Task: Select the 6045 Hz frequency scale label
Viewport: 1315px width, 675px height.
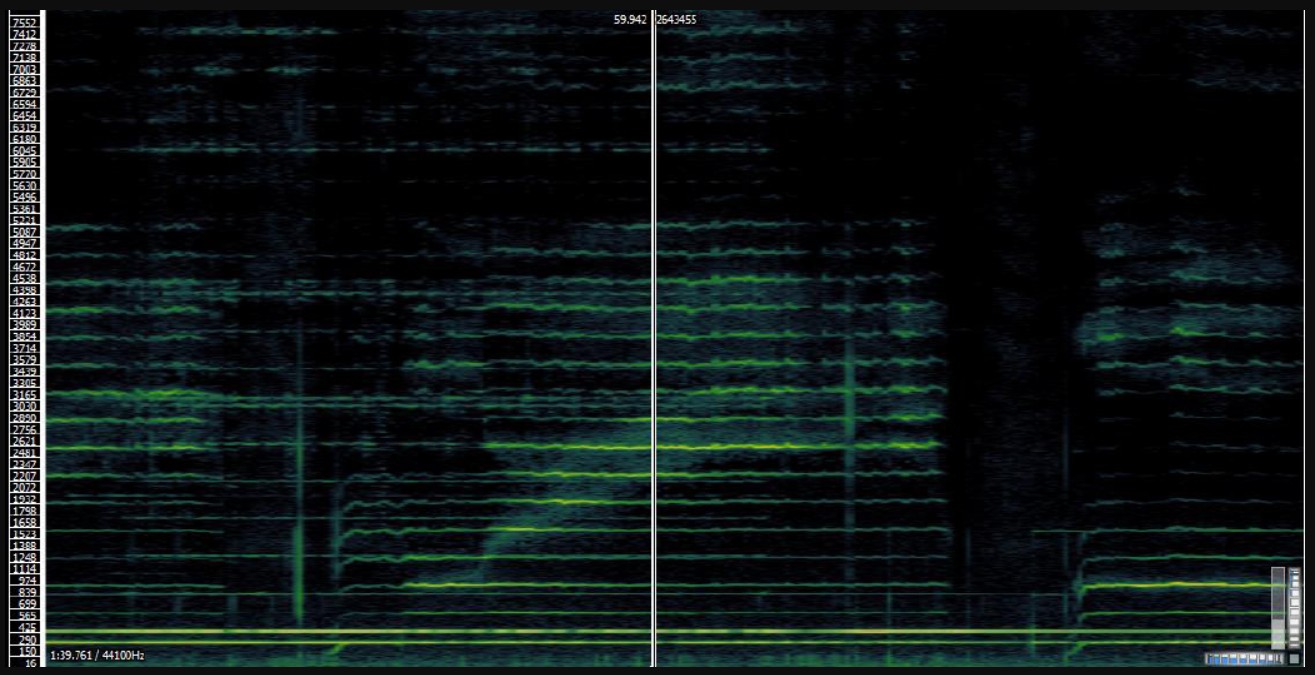Action: point(24,150)
